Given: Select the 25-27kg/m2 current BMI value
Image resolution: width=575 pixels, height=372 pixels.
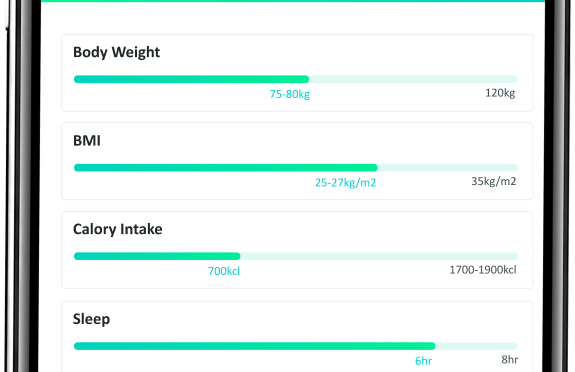Looking at the screenshot, I should [345, 183].
